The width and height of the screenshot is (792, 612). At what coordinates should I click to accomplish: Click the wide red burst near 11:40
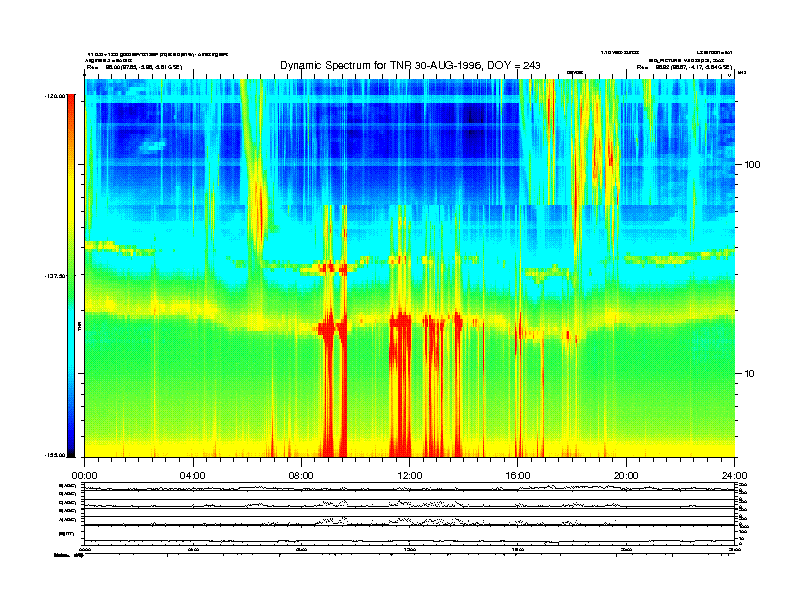400,384
